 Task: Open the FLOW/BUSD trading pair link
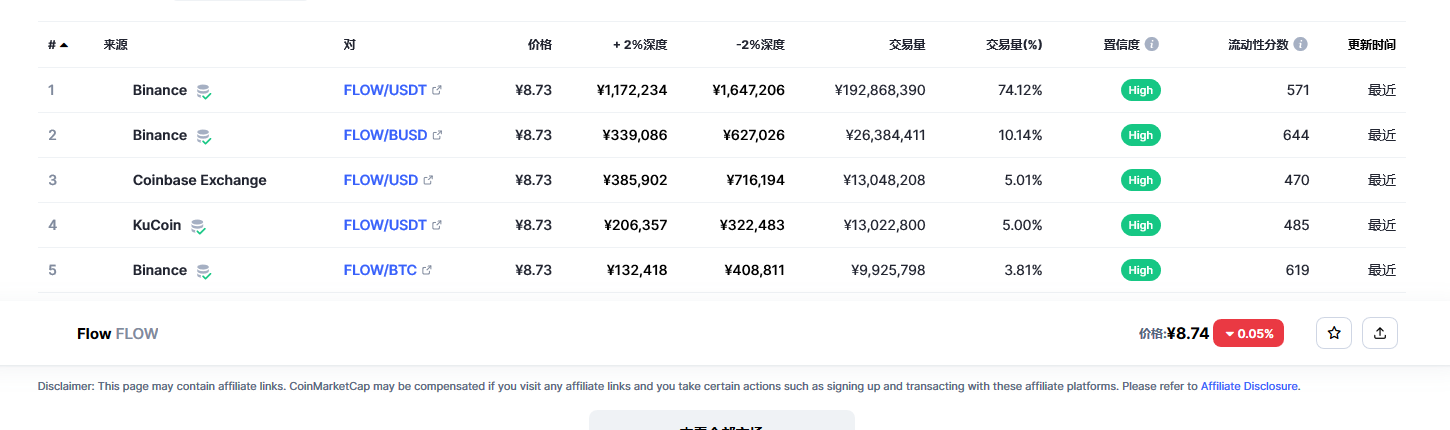(385, 135)
